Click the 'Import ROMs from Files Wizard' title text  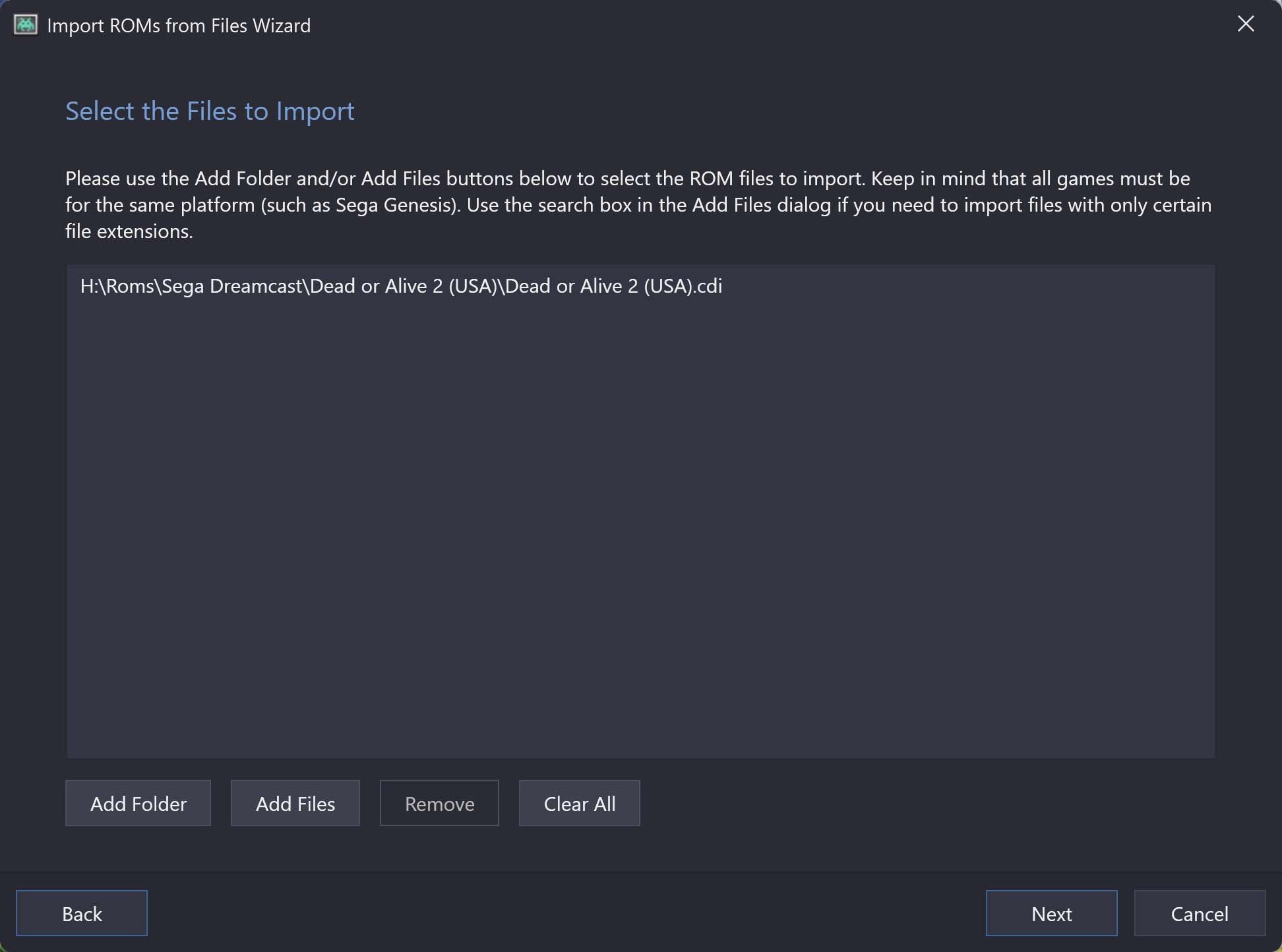179,26
